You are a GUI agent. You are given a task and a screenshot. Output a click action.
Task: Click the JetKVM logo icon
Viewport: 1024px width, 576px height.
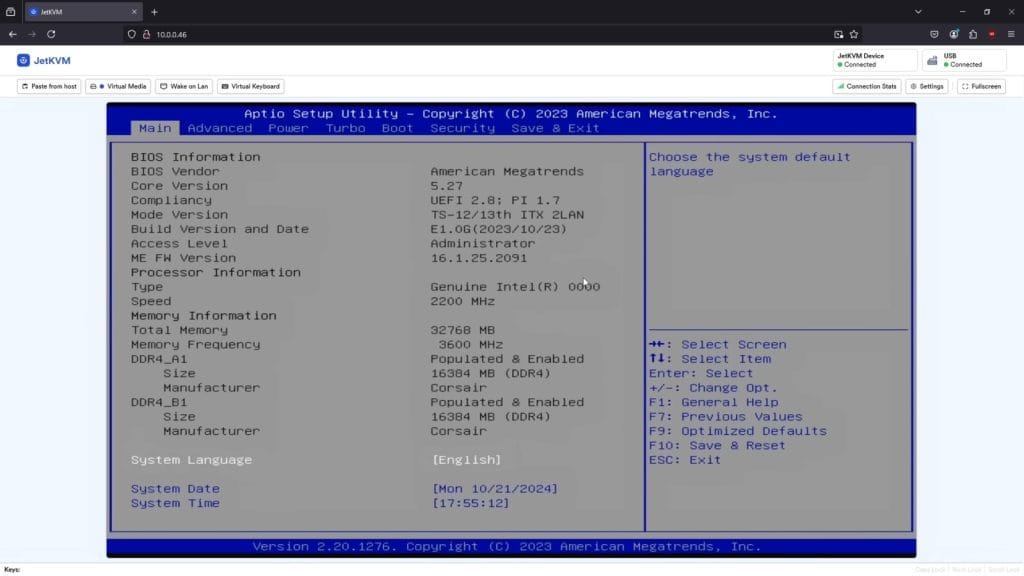point(24,60)
